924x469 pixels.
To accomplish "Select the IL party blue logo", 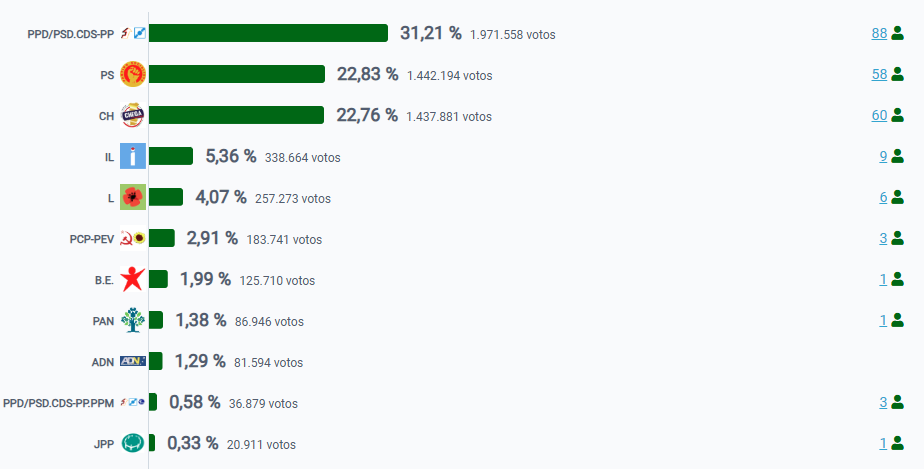I will click(x=132, y=156).
